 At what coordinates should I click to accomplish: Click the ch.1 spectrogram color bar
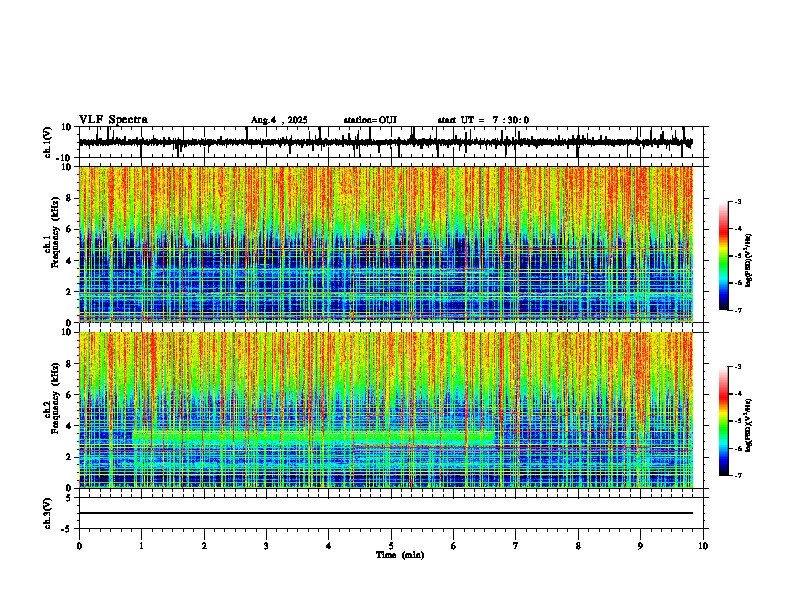point(724,256)
